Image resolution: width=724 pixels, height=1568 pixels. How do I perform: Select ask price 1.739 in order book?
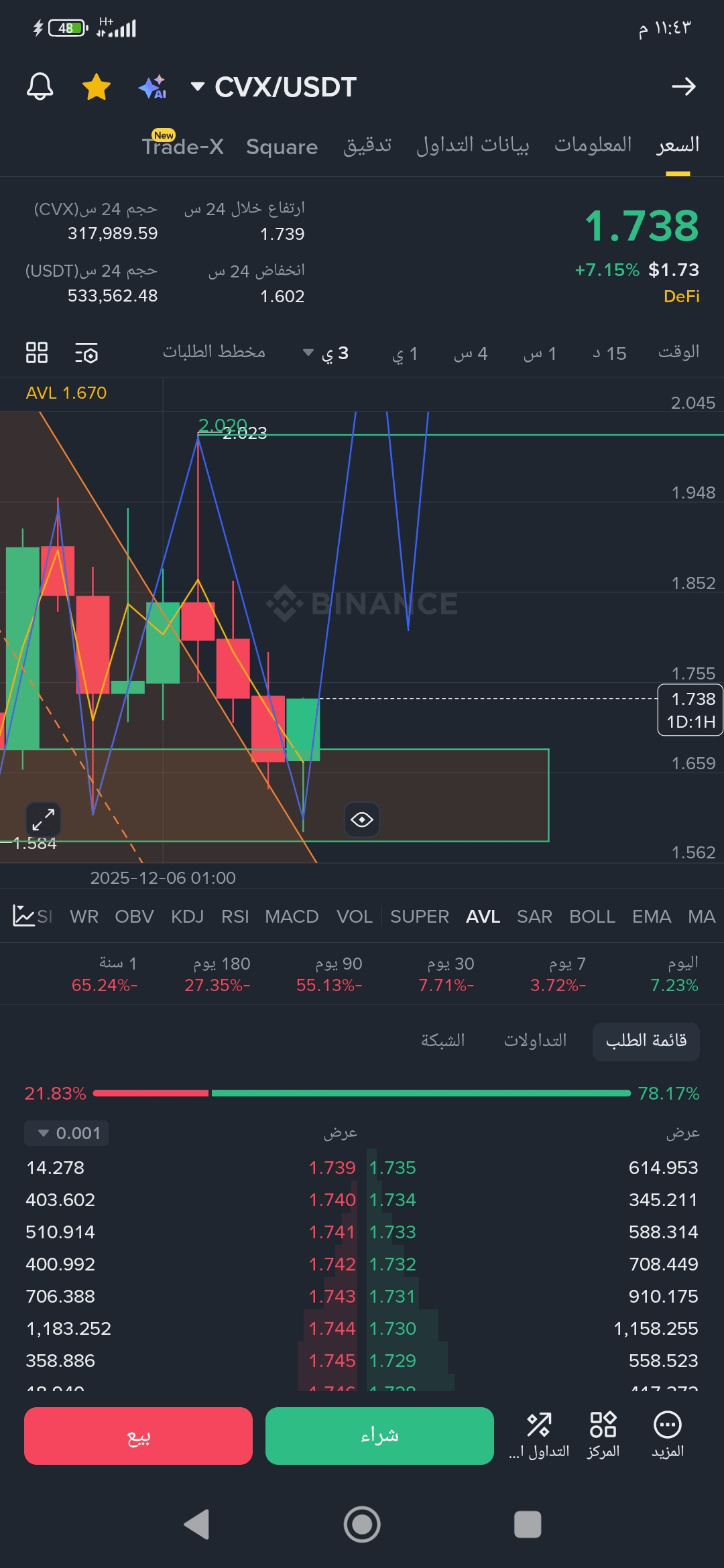coord(332,1167)
